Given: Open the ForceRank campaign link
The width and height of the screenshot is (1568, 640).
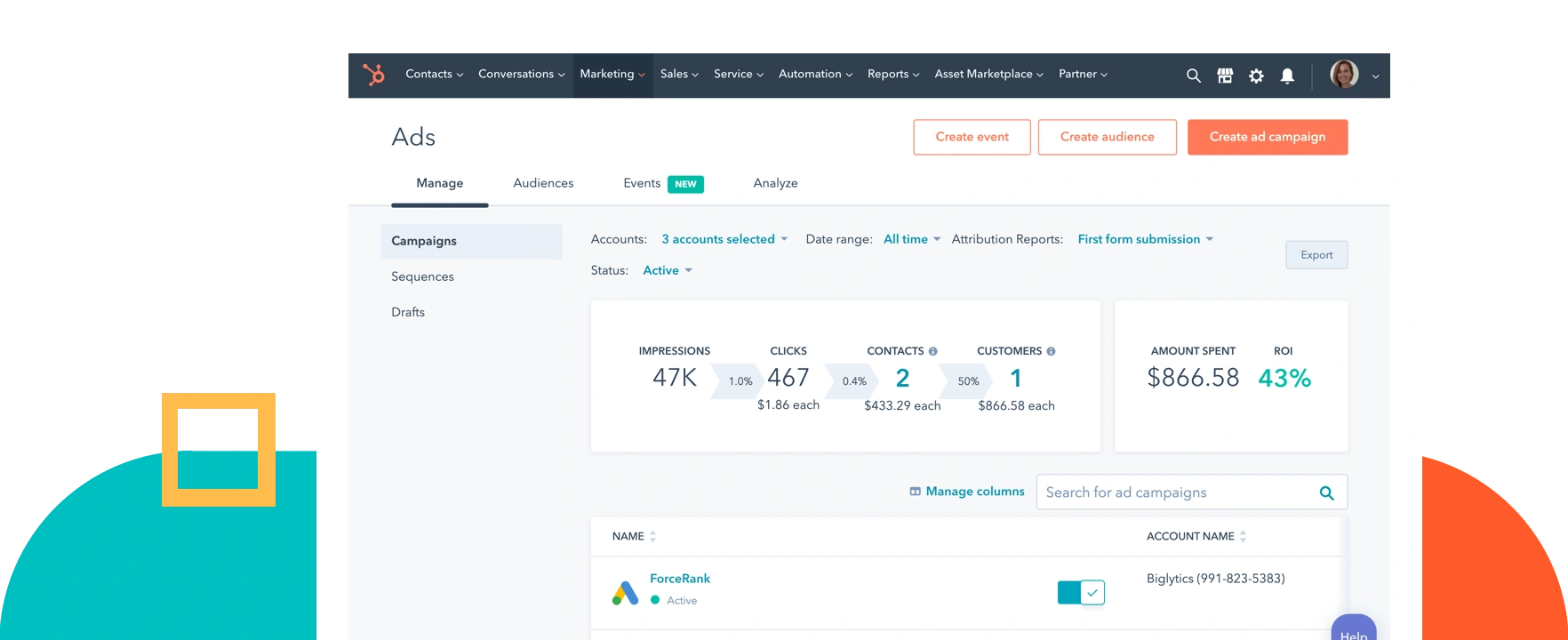Looking at the screenshot, I should 680,579.
